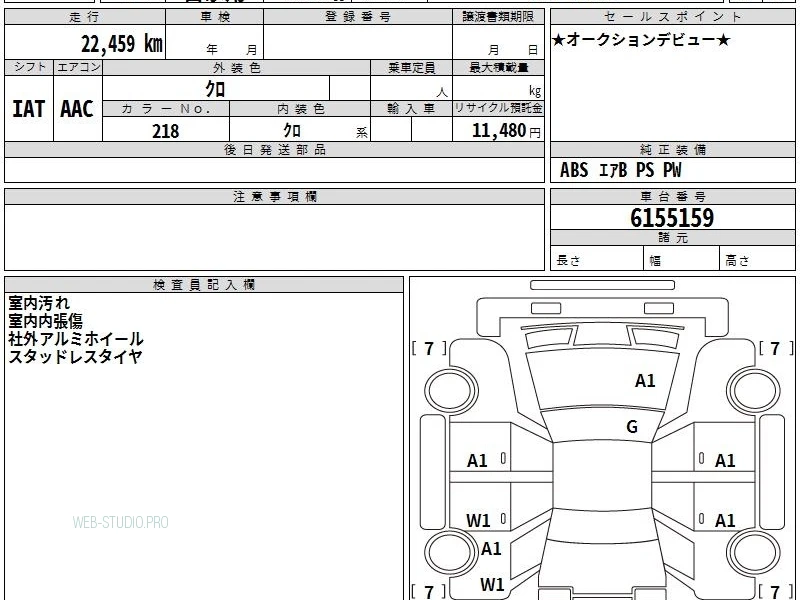
Task: Select the inspector note スタッドレスタイヤ
Action: [74, 357]
